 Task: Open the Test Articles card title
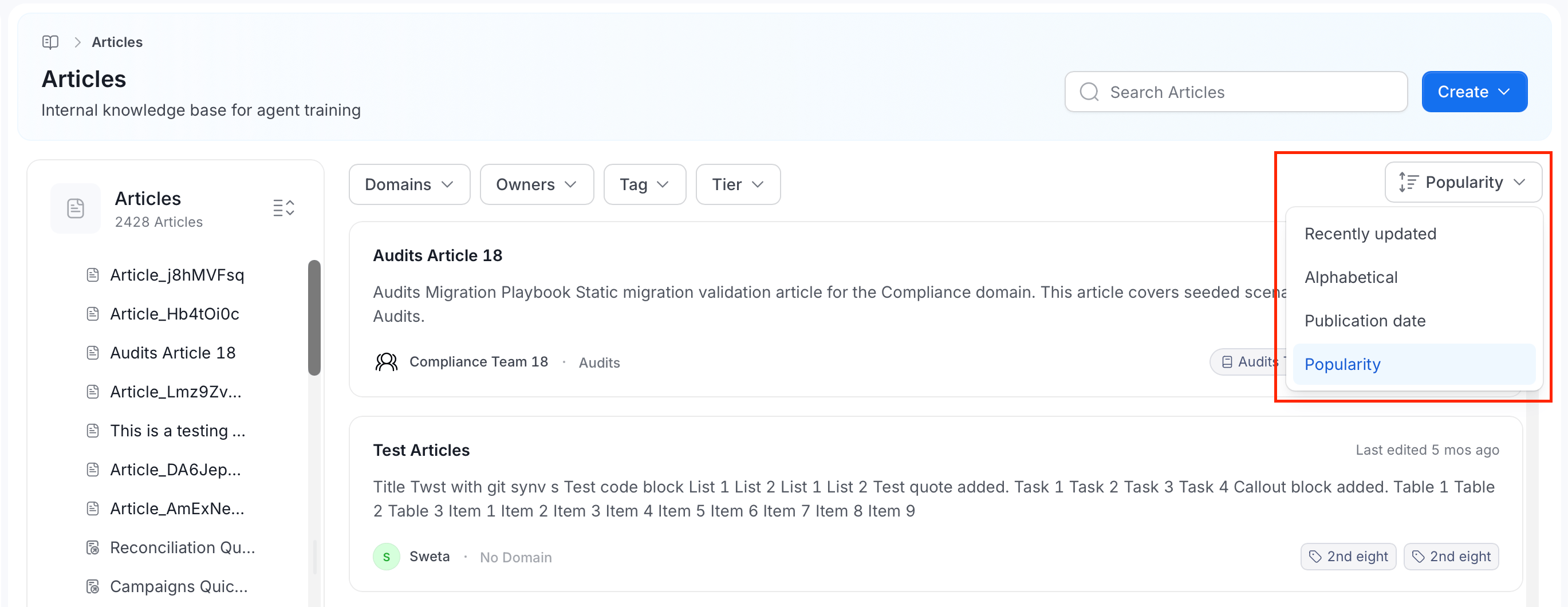click(x=421, y=451)
